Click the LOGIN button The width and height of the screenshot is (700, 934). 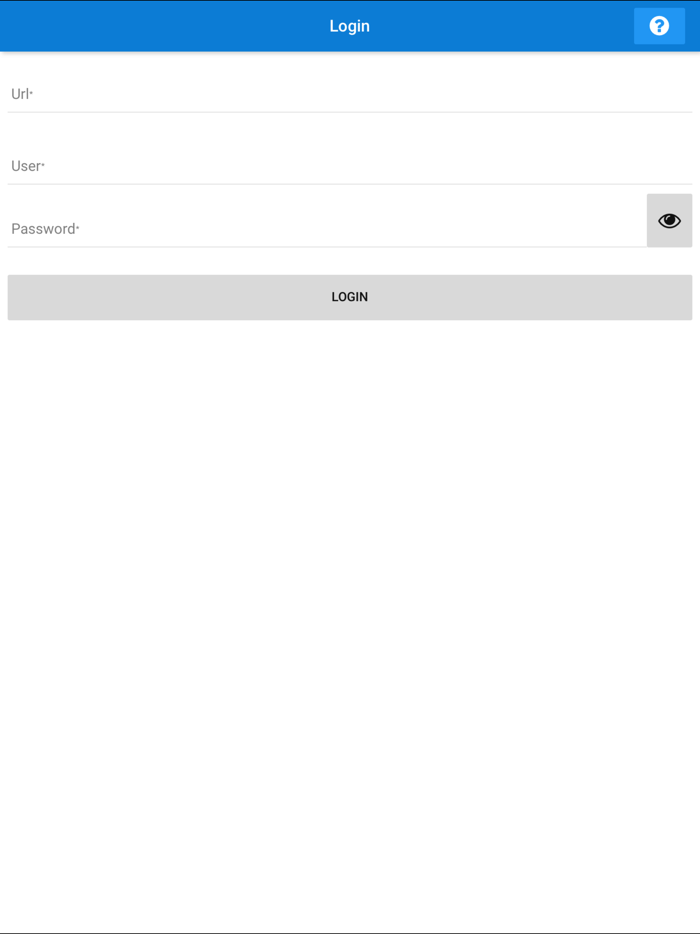[350, 297]
